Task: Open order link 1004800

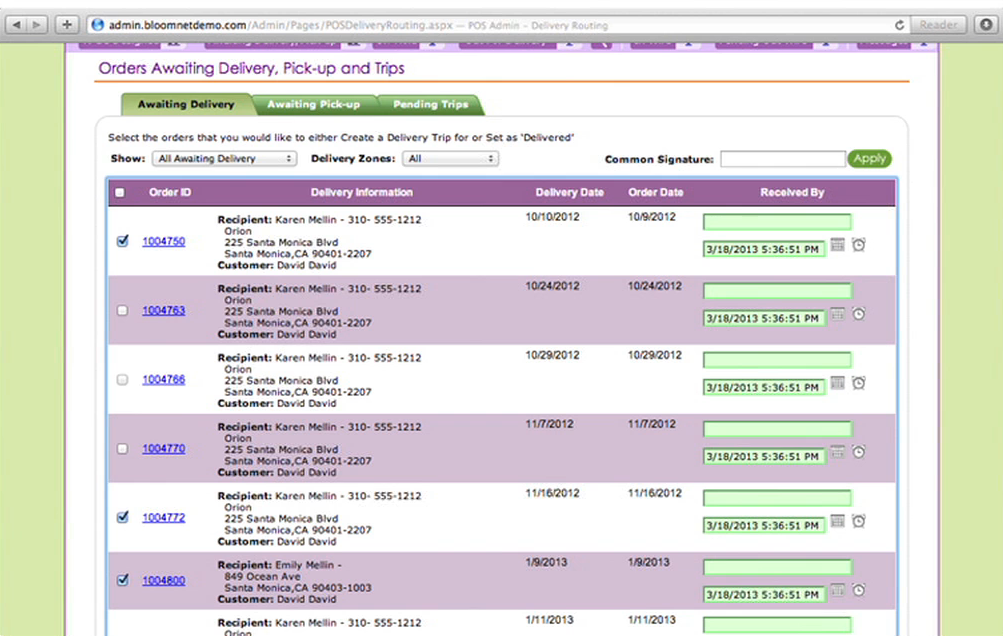Action: tap(164, 580)
